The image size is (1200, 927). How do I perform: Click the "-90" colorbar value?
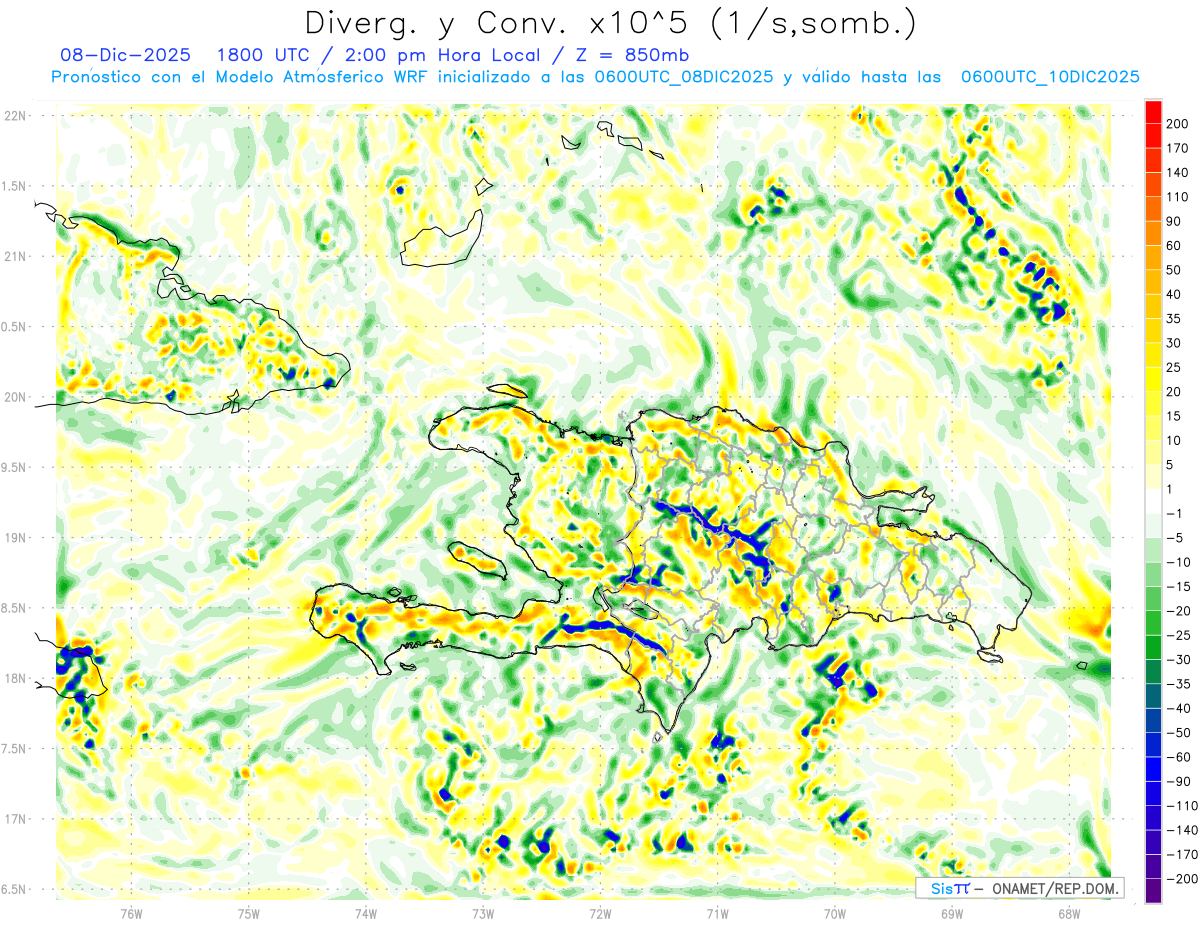coord(1180,782)
